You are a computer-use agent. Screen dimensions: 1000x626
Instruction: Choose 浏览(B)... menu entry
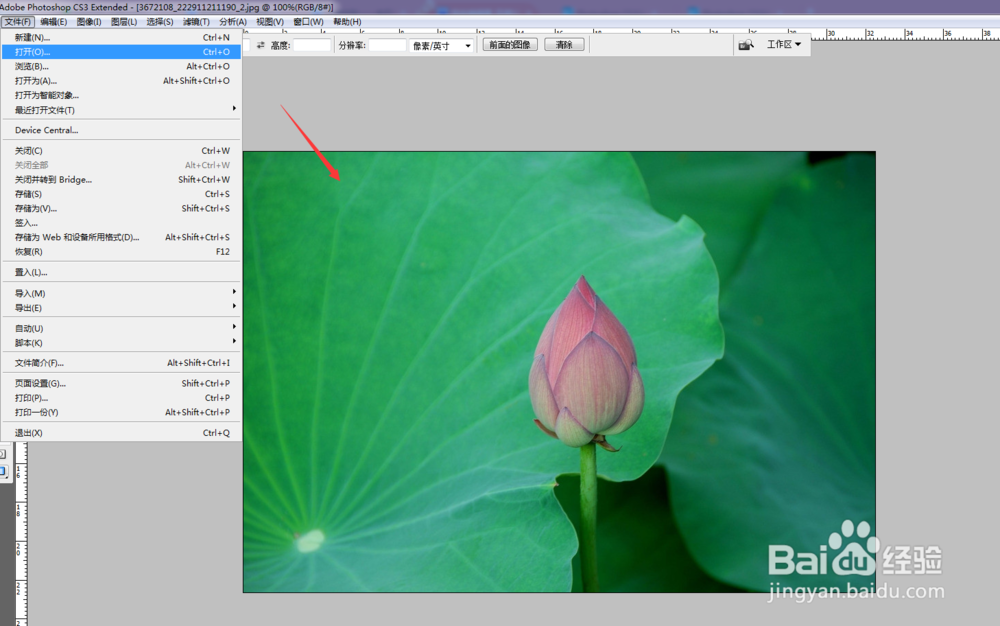click(121, 66)
